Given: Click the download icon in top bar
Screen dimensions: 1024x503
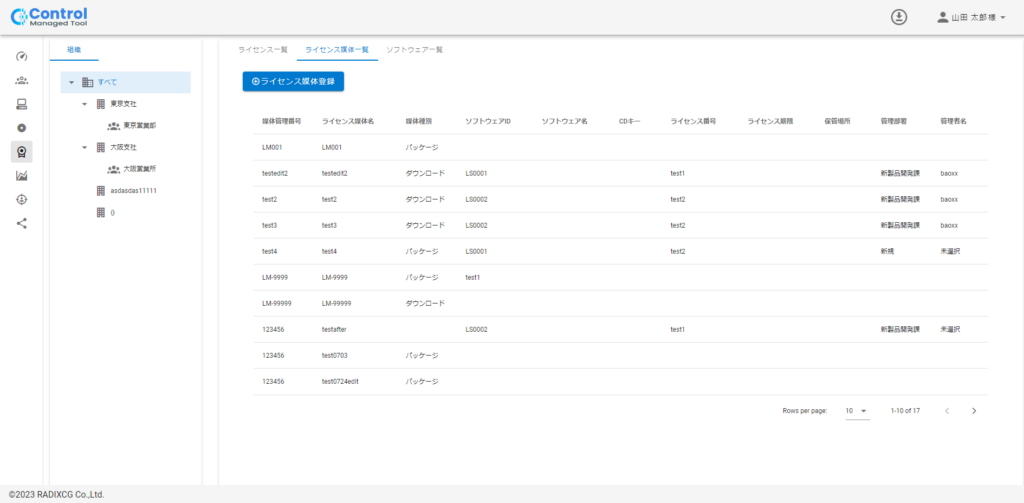Looking at the screenshot, I should [x=899, y=18].
